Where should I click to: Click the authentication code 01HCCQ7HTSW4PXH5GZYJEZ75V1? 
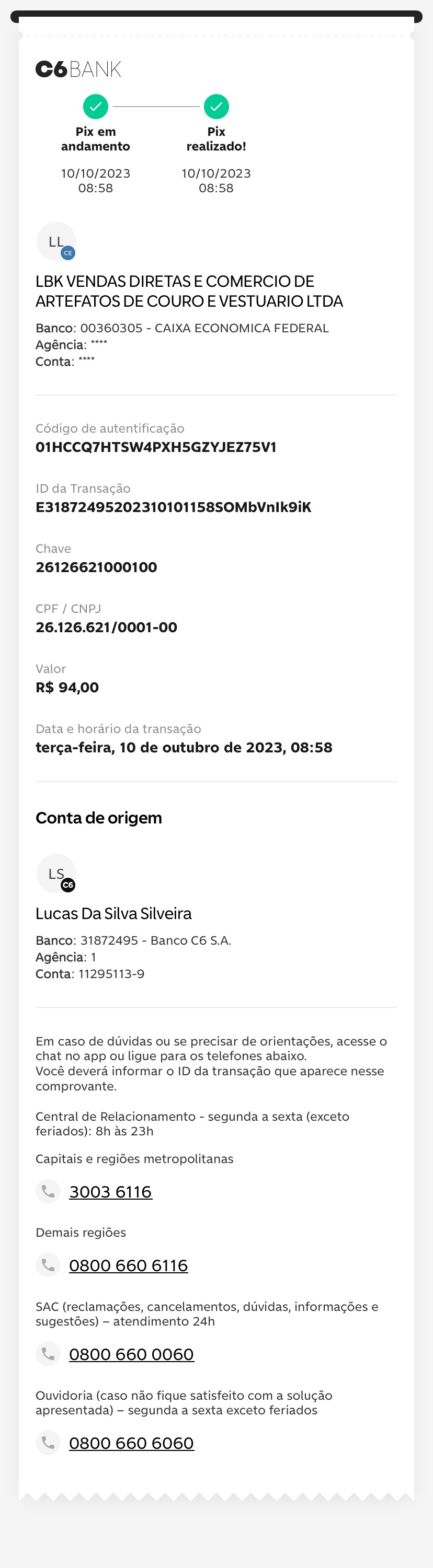coord(156,447)
